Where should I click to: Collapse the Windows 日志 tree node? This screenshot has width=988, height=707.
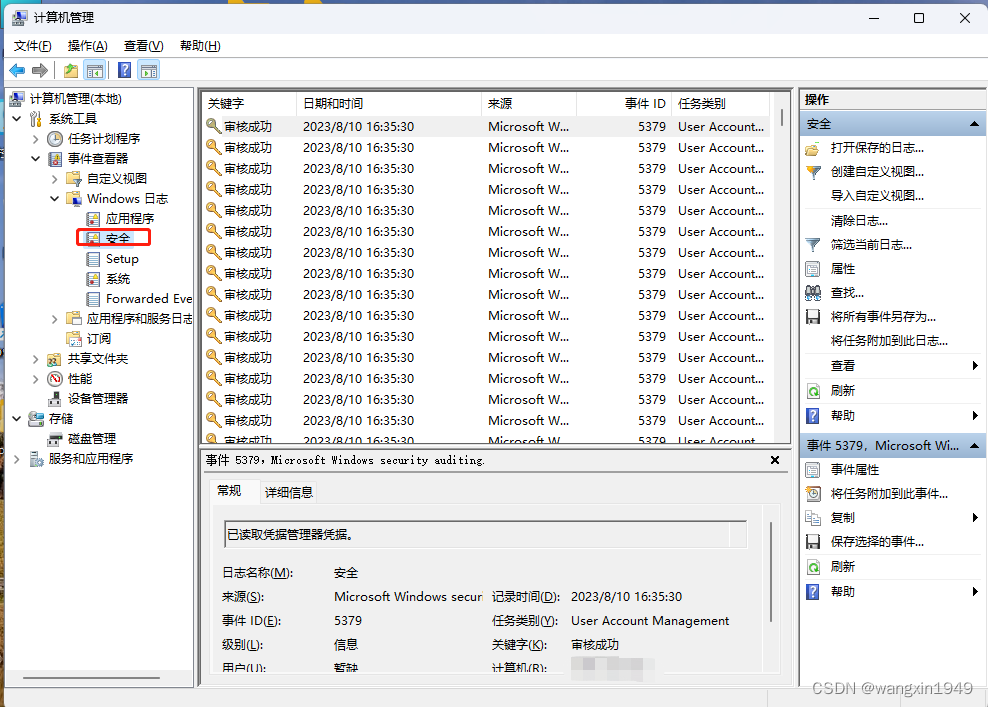(55, 198)
